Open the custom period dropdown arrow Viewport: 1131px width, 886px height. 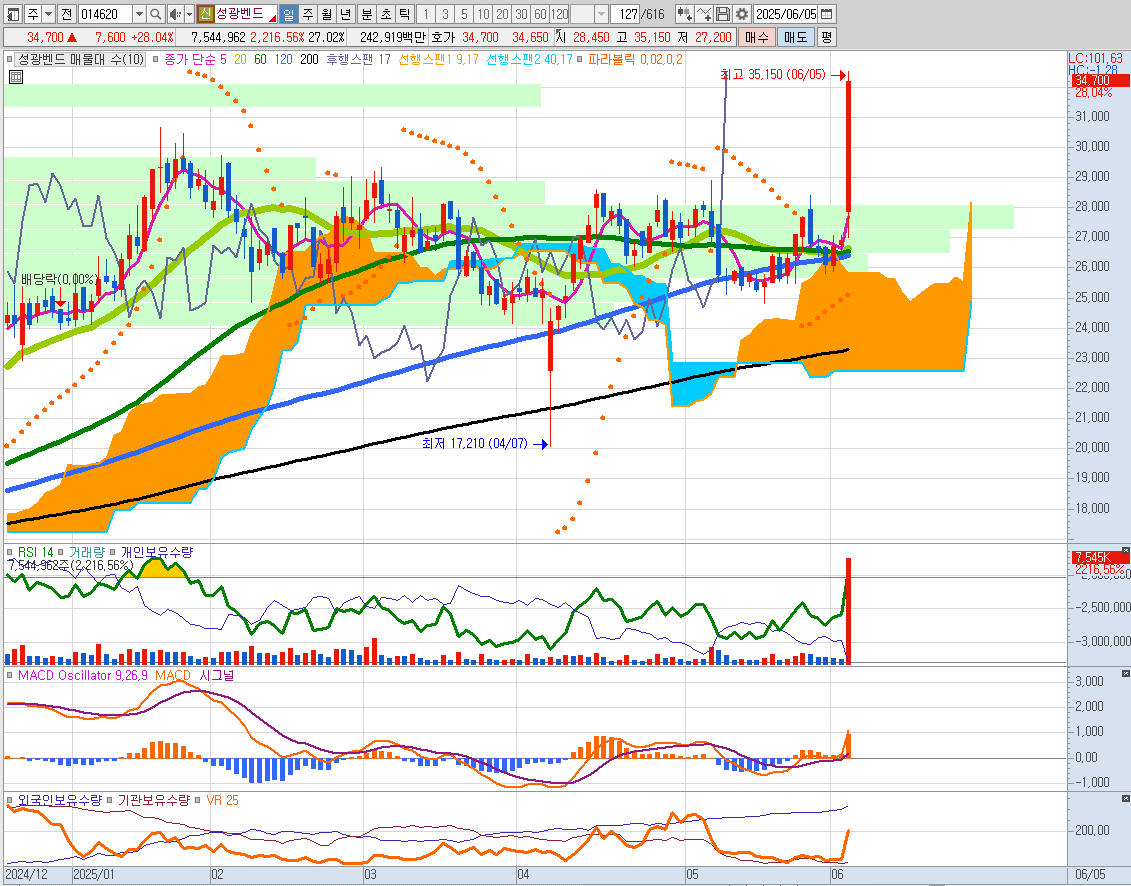601,14
